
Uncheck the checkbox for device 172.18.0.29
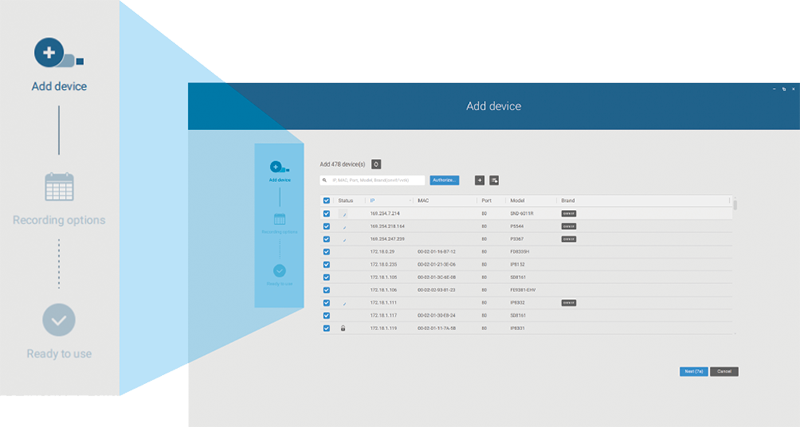[327, 252]
